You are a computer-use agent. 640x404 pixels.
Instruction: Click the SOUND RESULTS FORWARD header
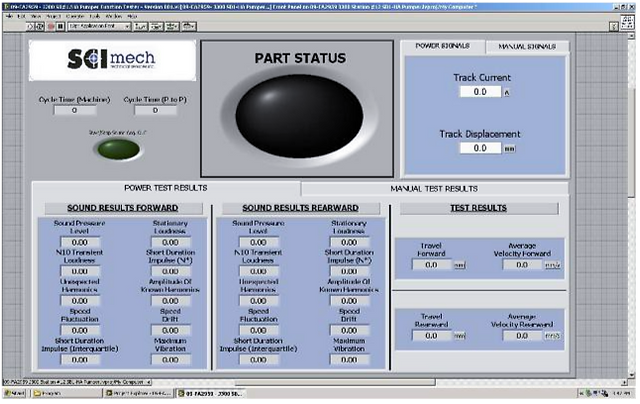click(x=123, y=208)
